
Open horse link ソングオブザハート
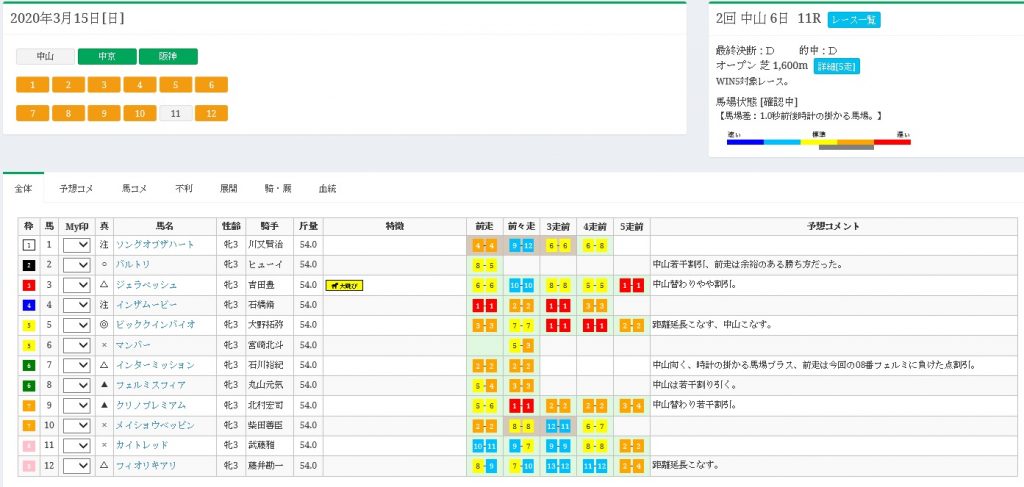[155, 245]
